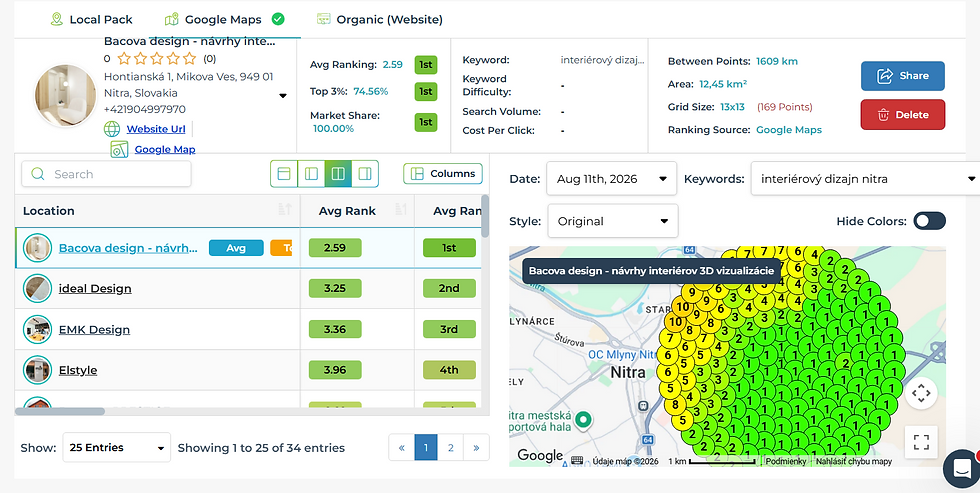
Task: Open the ideal Design listing
Action: 95,289
